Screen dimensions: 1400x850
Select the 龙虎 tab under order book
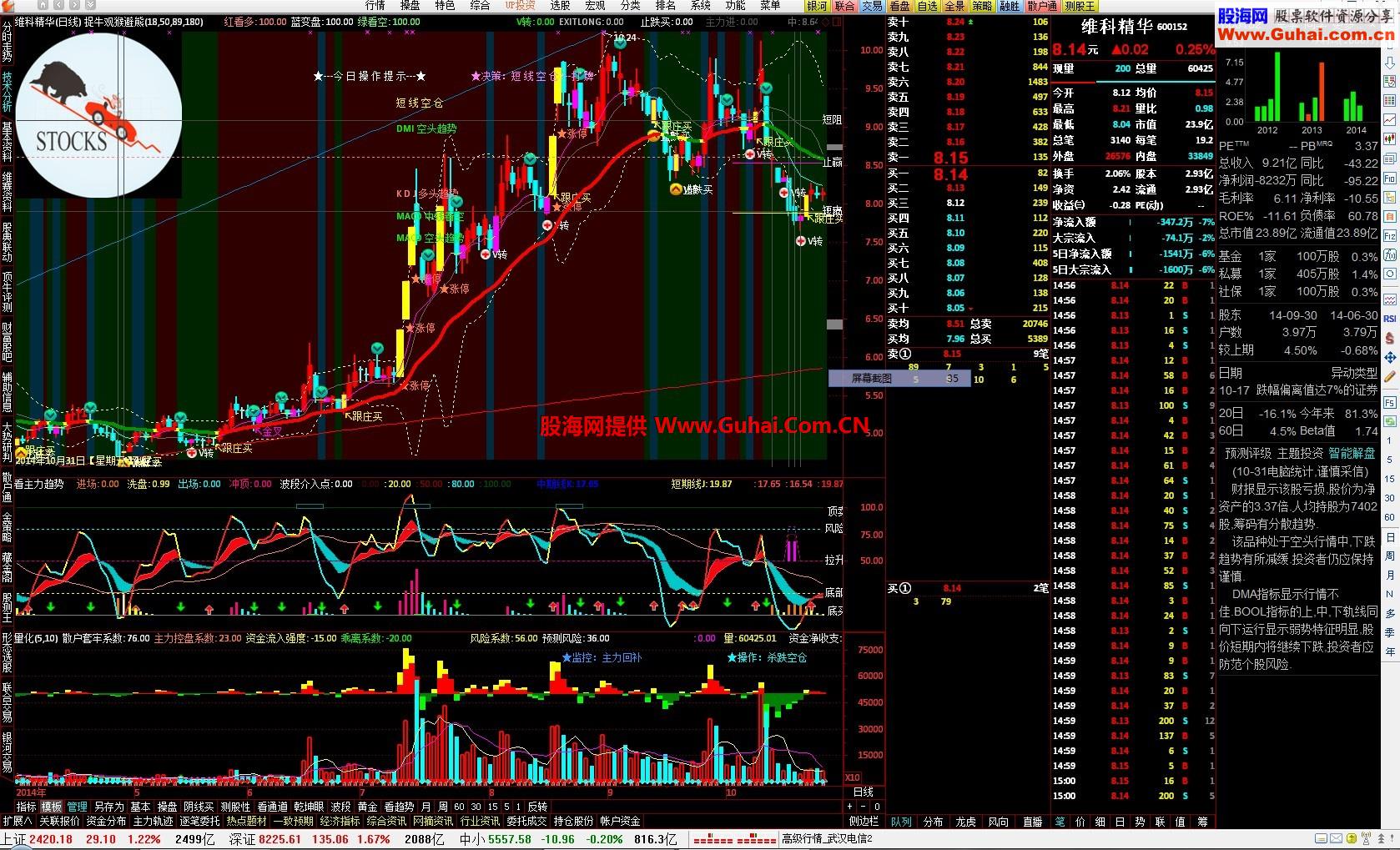pos(966,821)
